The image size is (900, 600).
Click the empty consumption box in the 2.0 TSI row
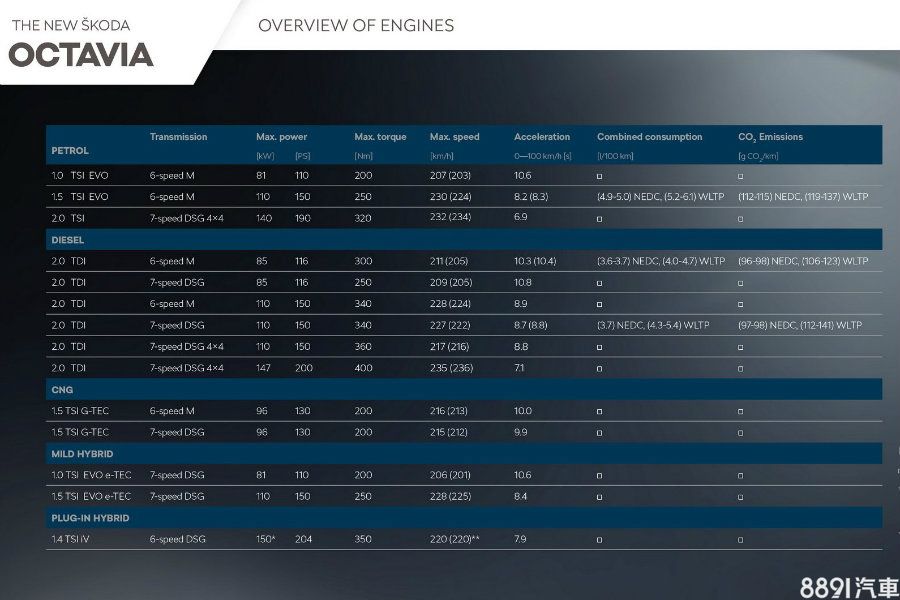(599, 218)
